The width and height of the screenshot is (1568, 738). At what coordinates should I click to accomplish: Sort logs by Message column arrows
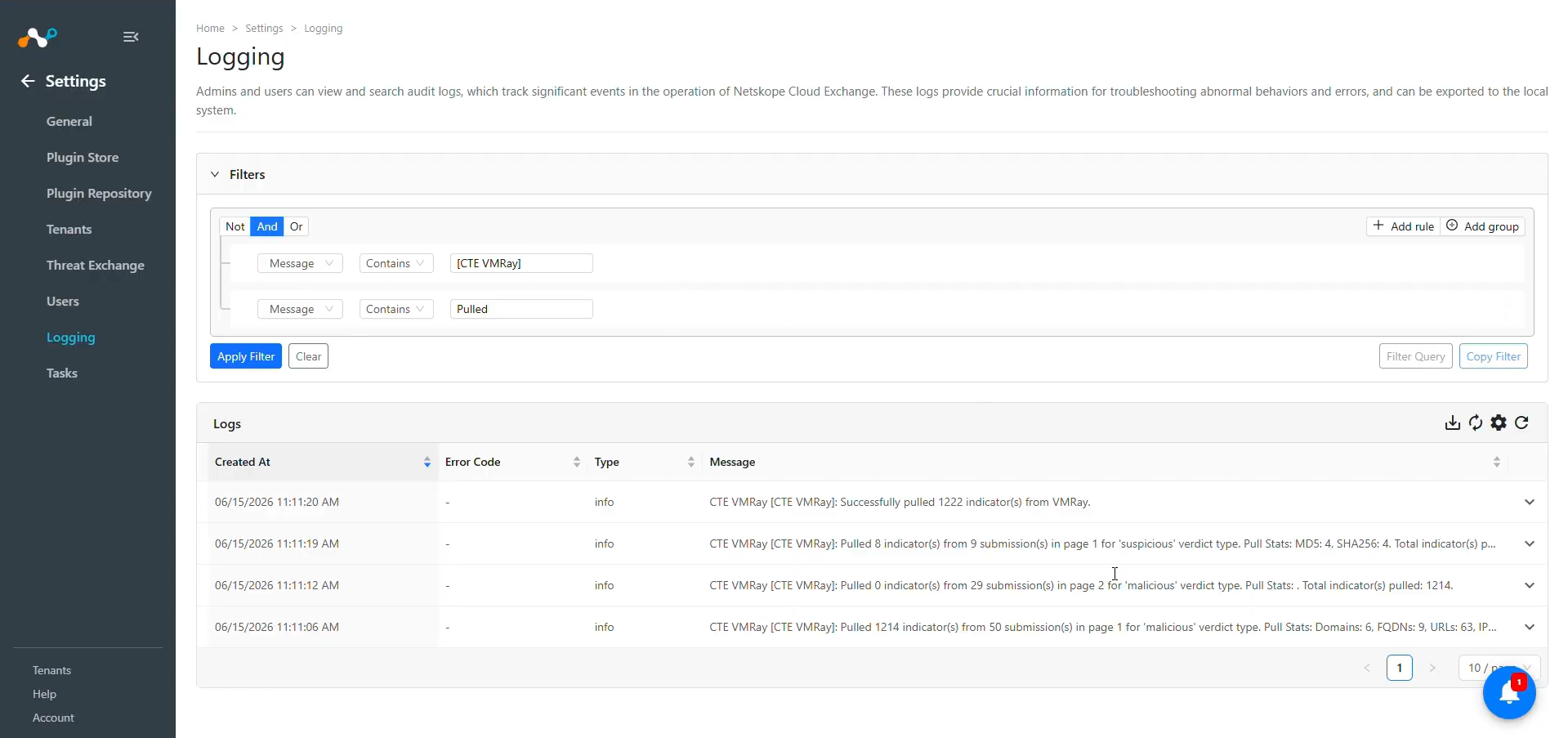coord(1496,463)
